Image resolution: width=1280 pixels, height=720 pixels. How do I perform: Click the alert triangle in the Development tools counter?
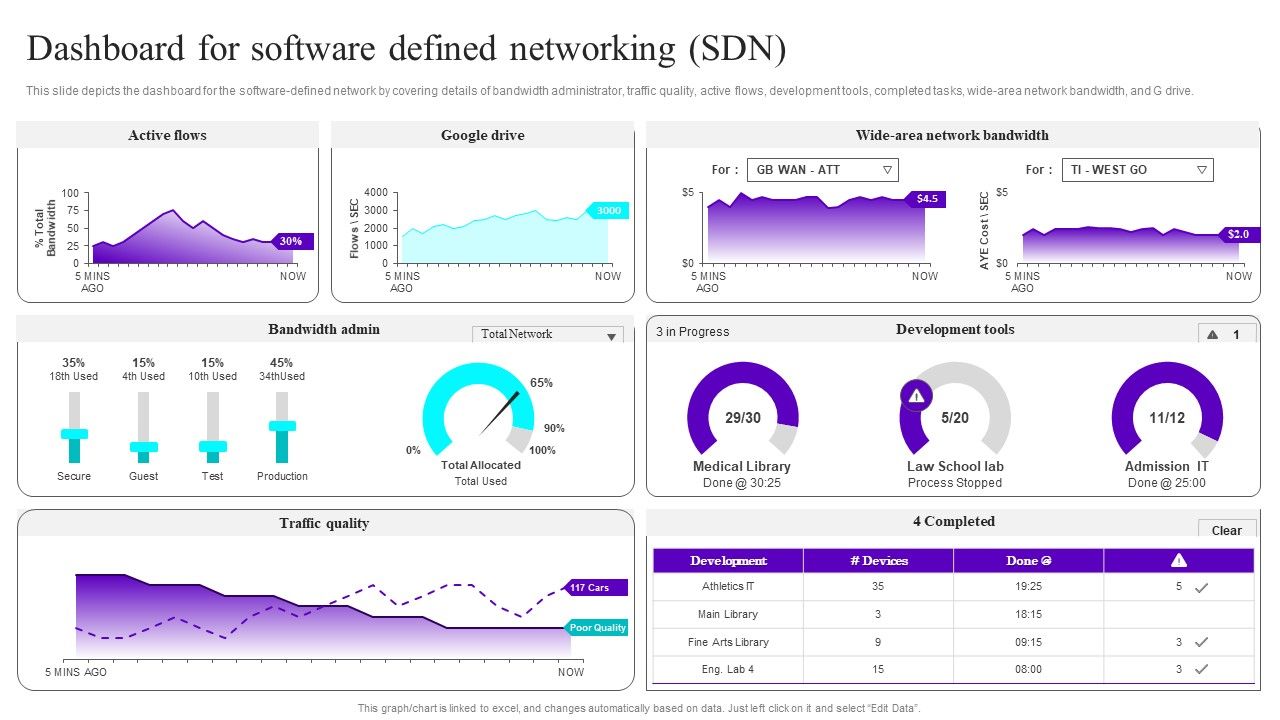tap(1213, 335)
